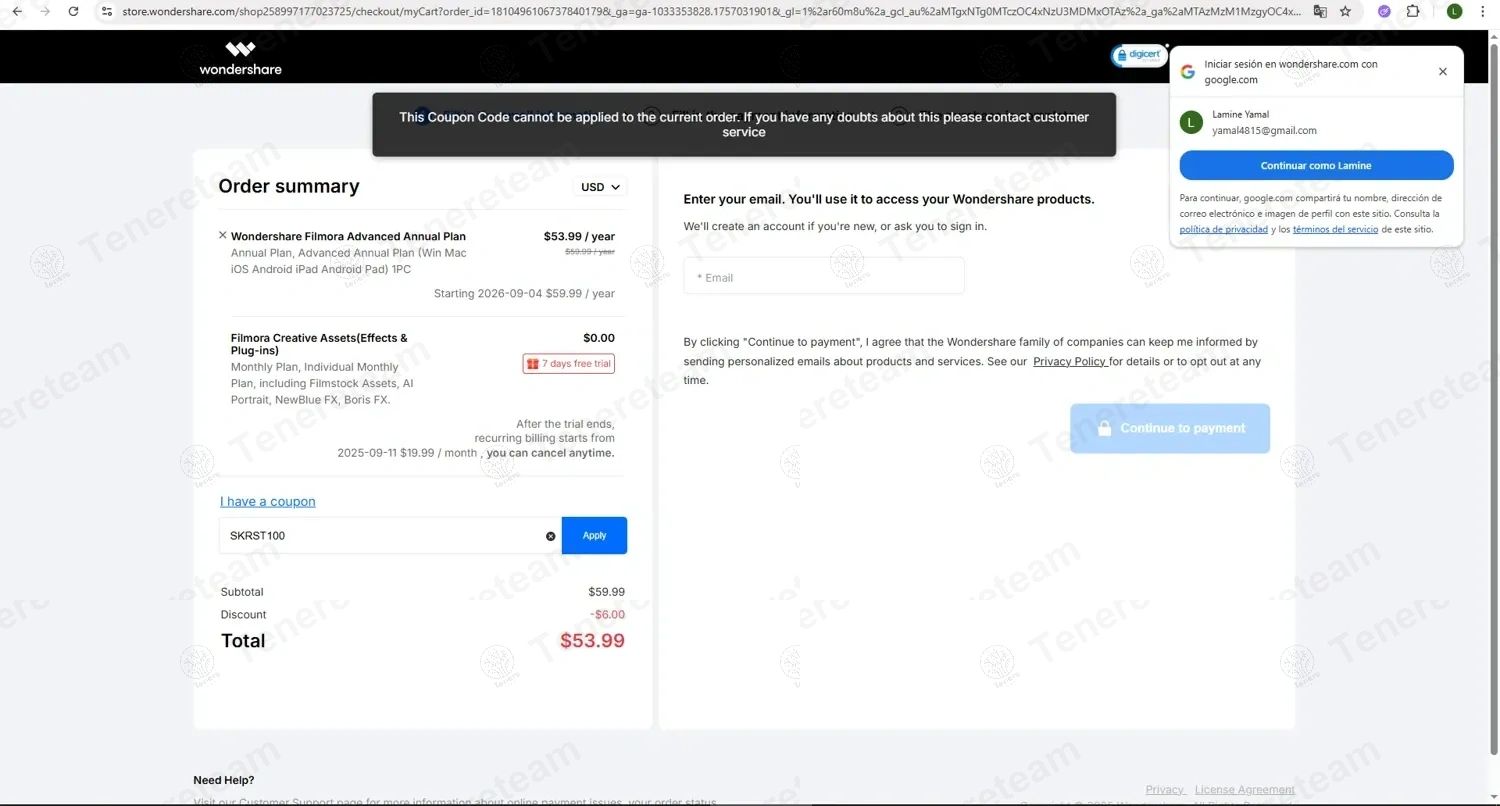This screenshot has width=1500, height=806.
Task: Open footer Privacy link
Action: pos(1165,789)
